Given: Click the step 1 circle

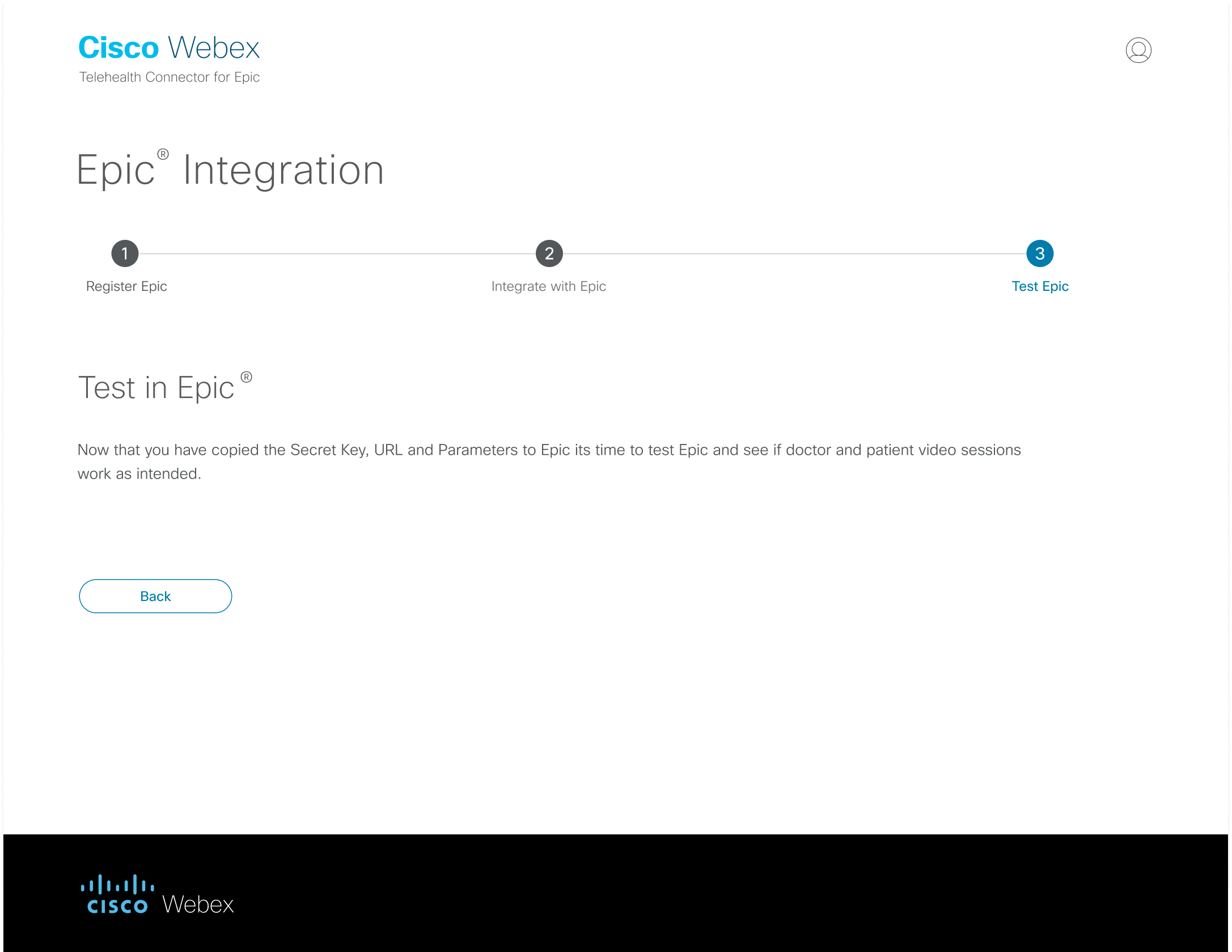Looking at the screenshot, I should tap(125, 253).
